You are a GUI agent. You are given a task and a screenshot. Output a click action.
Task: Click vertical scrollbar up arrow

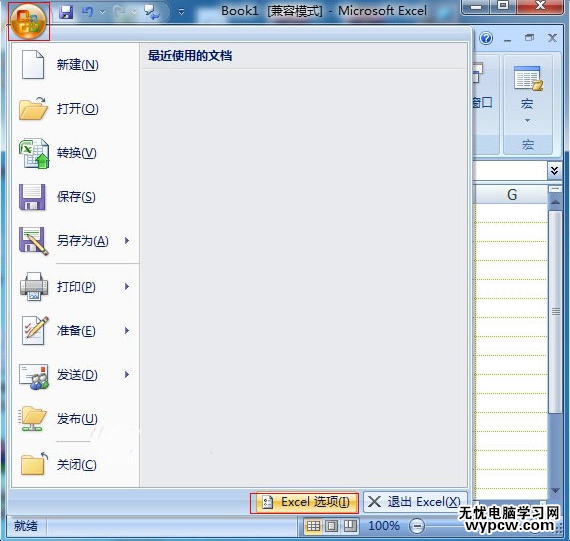(555, 202)
